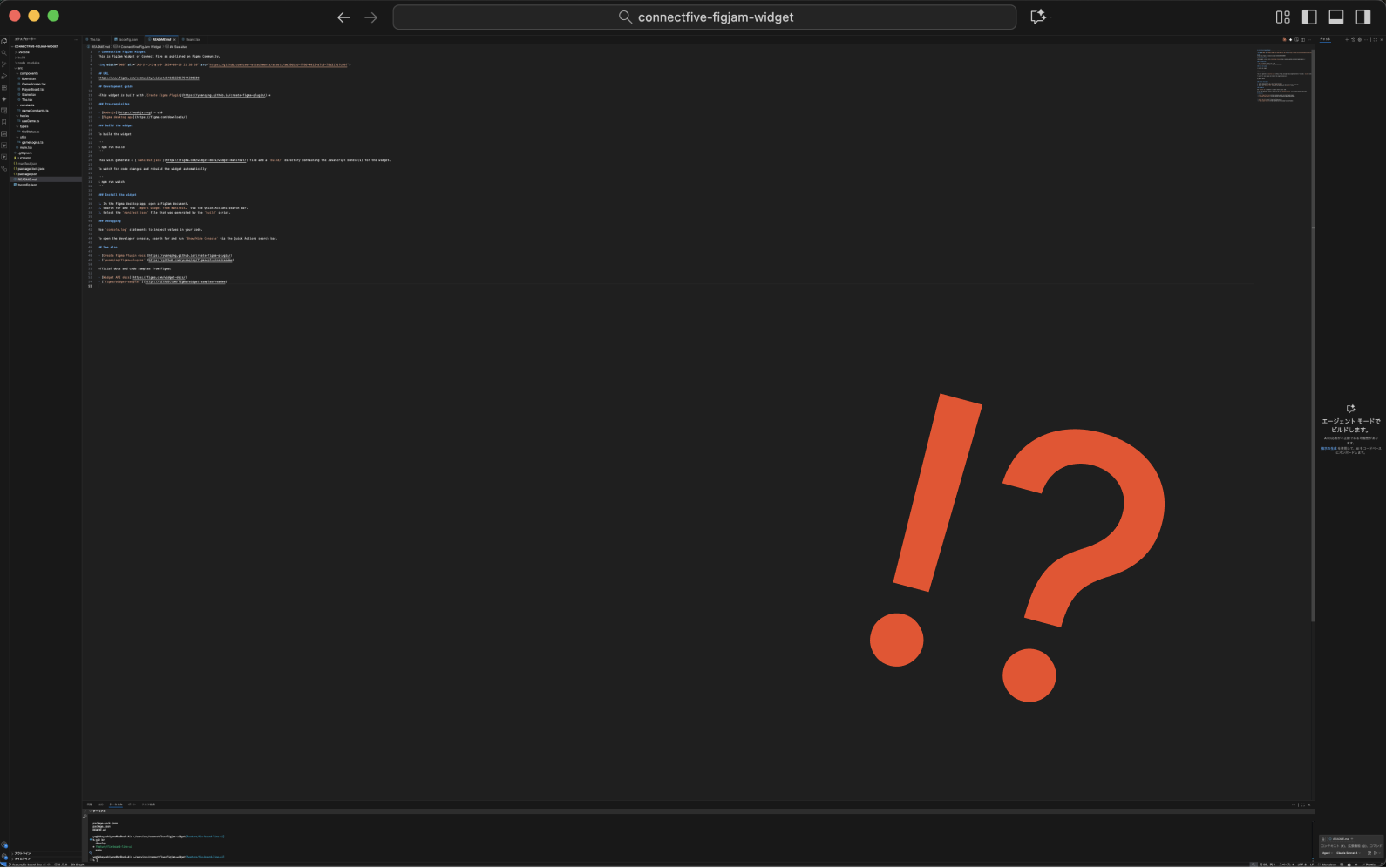Screen dimensions: 1386x868
Task: Open the figma.com/downloads link in the README
Action: [x=161, y=117]
